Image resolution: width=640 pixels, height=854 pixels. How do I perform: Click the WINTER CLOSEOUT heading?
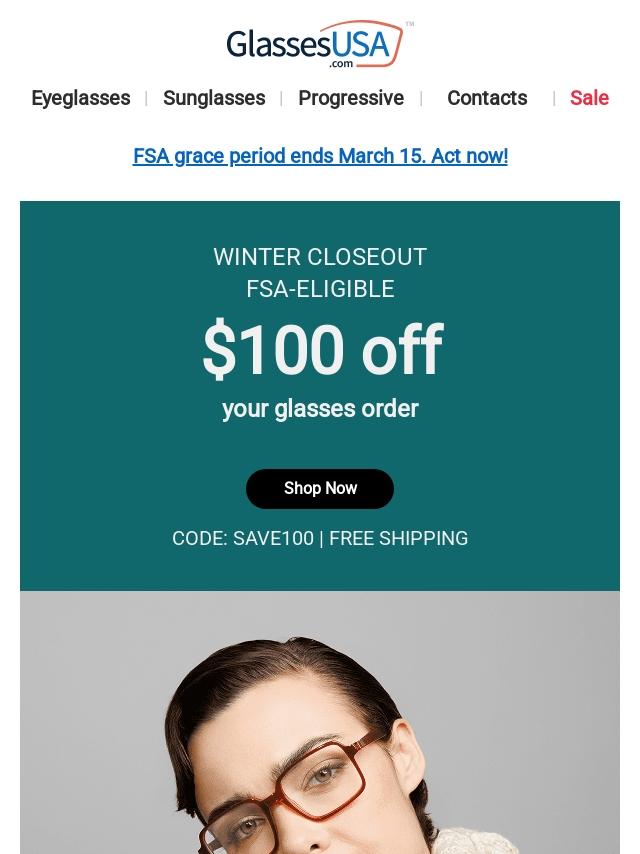[320, 257]
